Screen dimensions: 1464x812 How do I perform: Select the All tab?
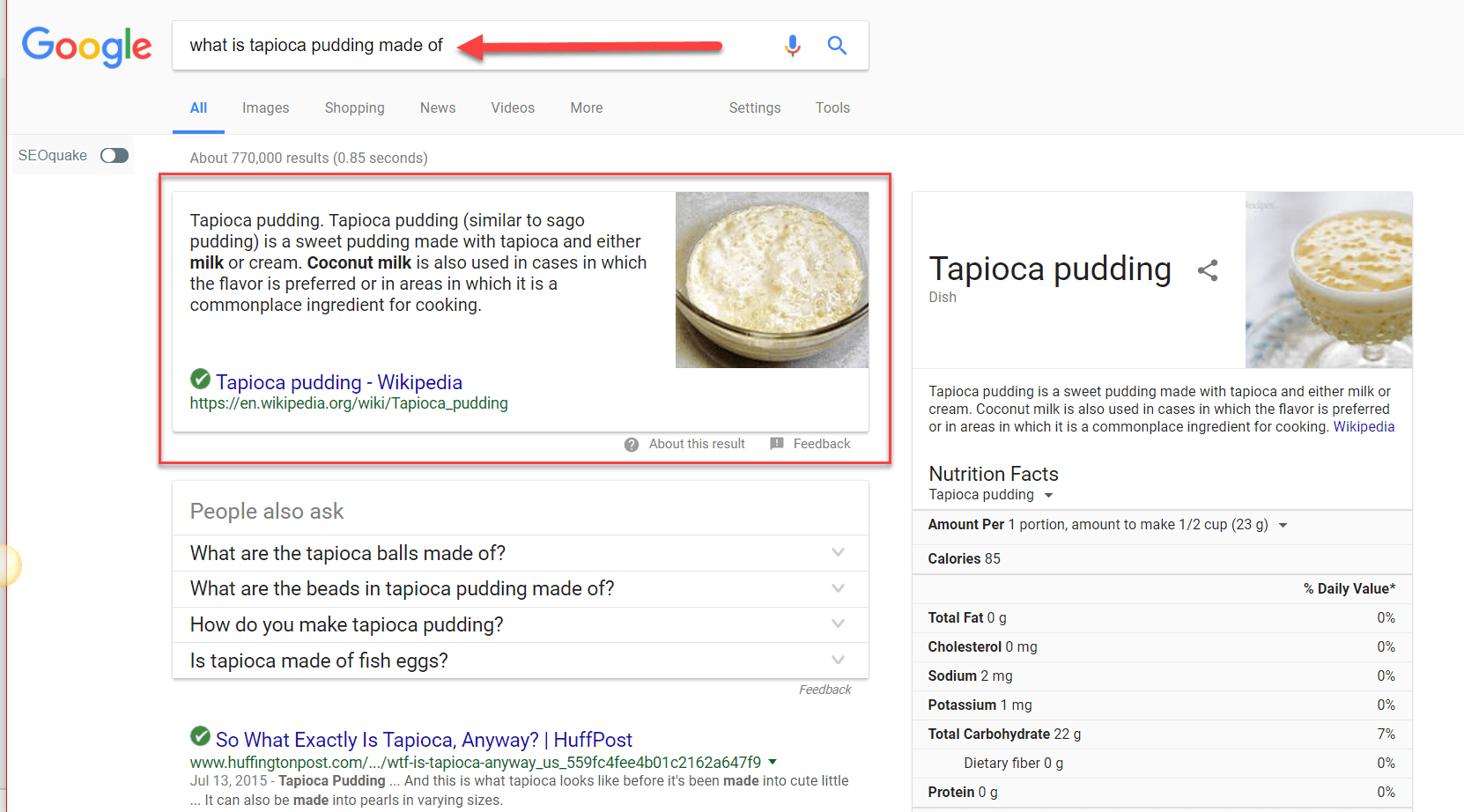198,107
